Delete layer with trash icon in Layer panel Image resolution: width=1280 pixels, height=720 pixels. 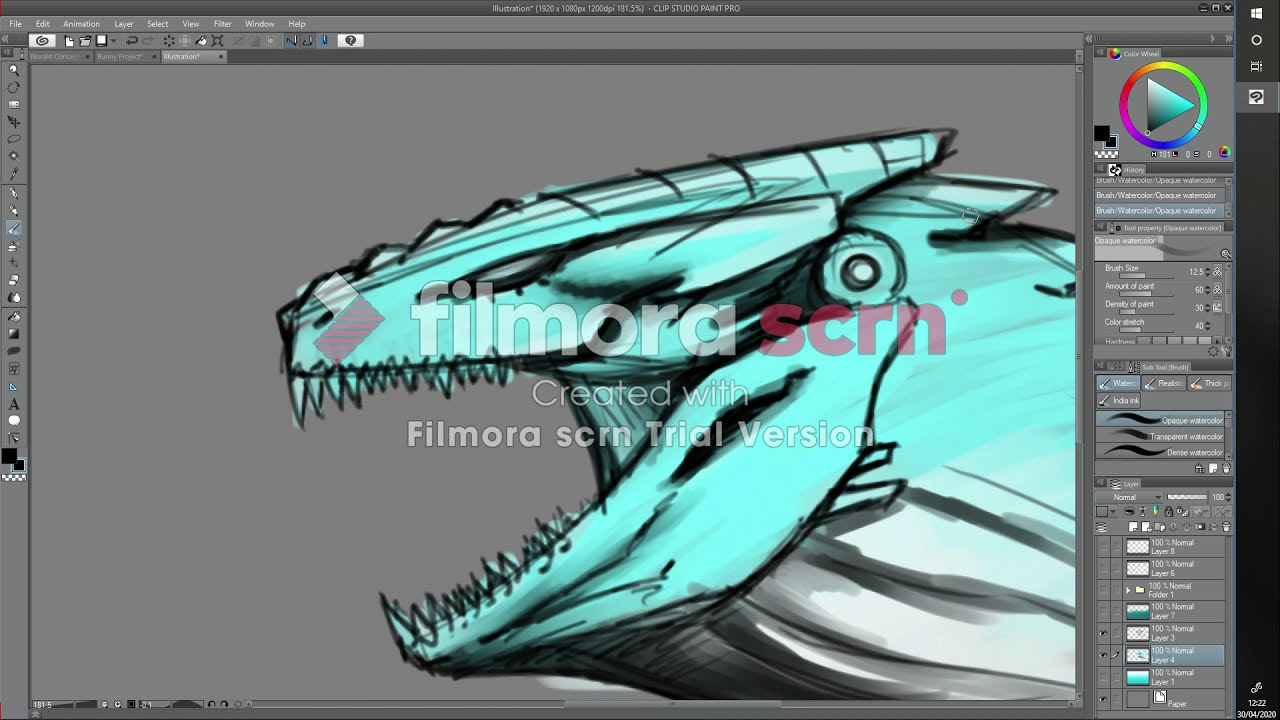pos(1226,527)
